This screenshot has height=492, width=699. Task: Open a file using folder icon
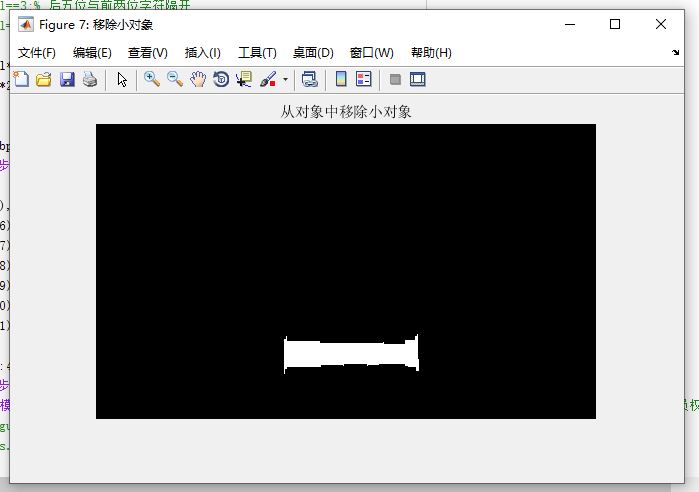coord(44,79)
